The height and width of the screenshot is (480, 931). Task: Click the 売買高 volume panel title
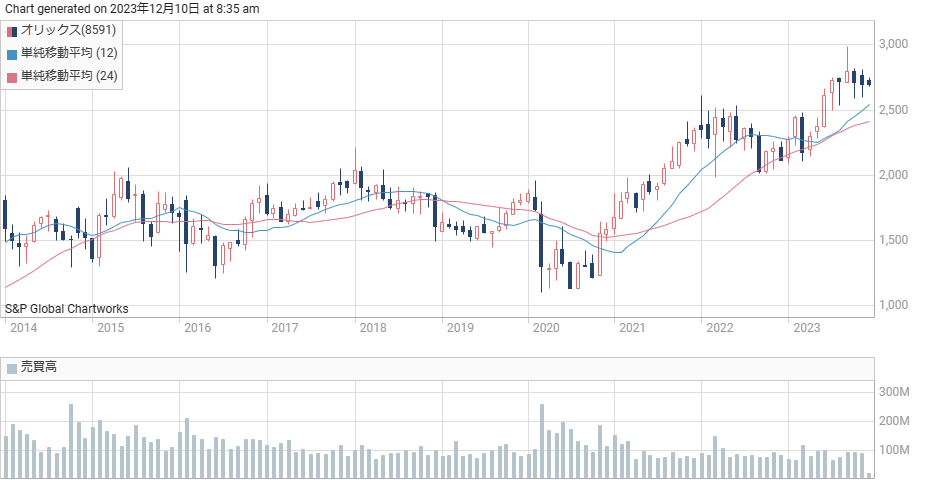[39, 367]
